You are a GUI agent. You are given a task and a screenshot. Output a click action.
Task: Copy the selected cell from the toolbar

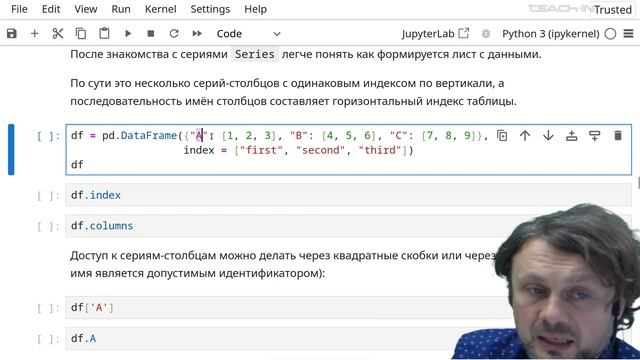click(81, 33)
